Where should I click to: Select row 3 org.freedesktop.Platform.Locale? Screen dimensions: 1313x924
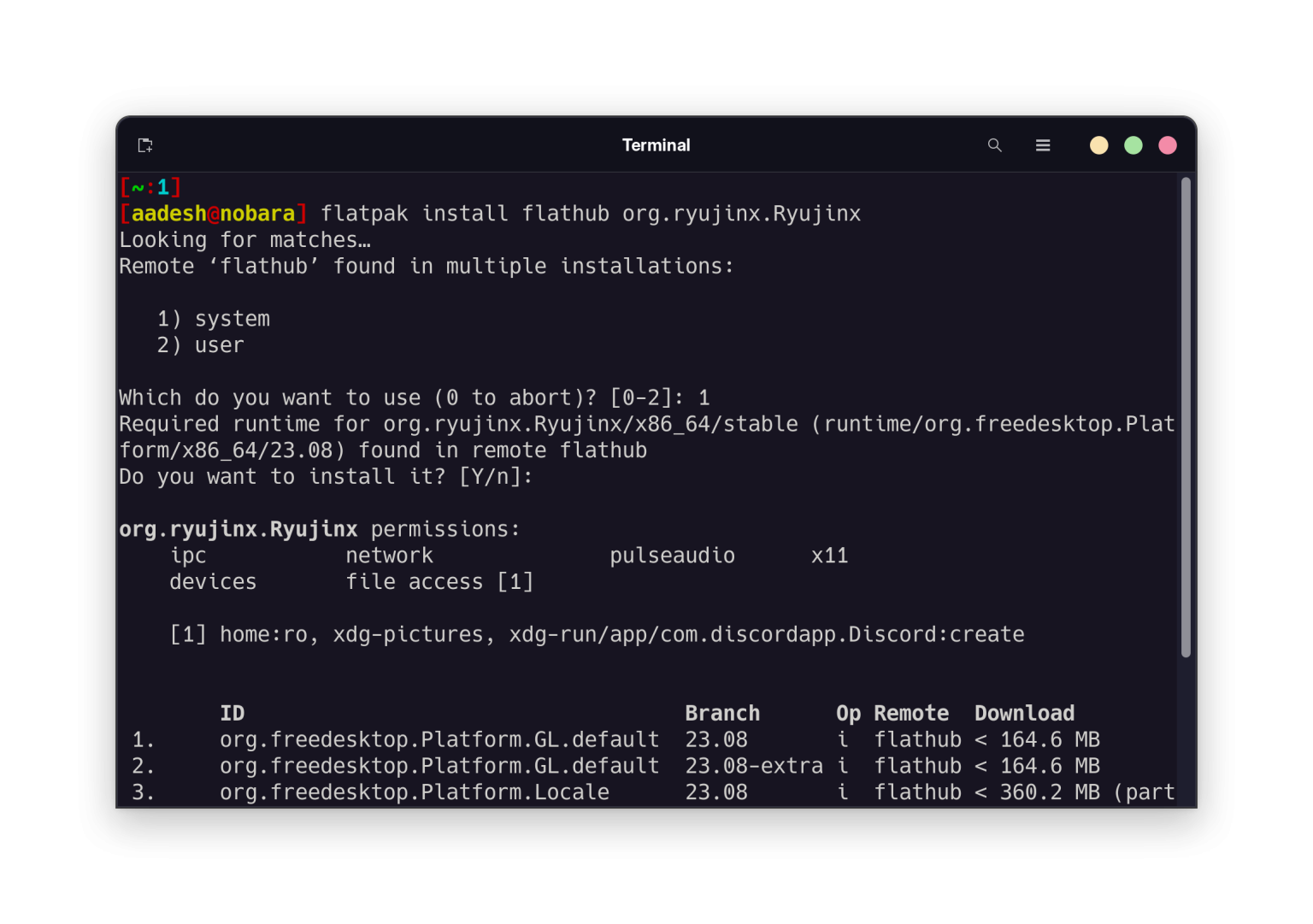tap(415, 792)
